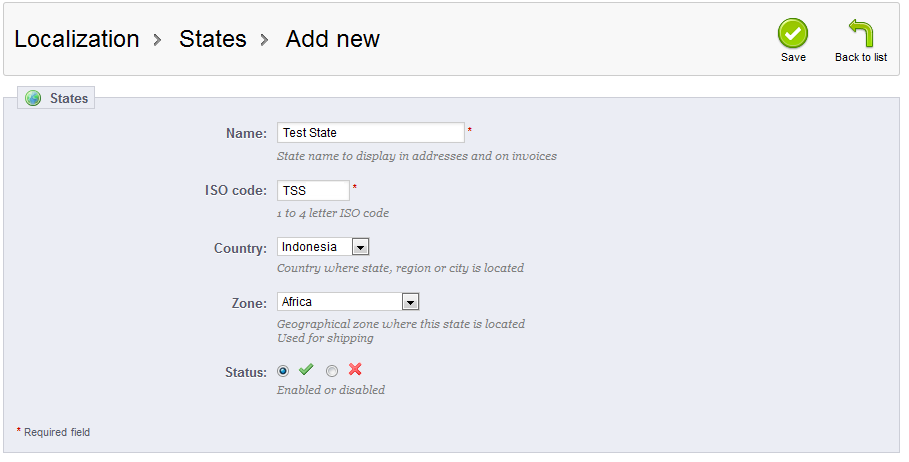The image size is (909, 462).
Task: Select the enabled status radio button
Action: click(283, 371)
